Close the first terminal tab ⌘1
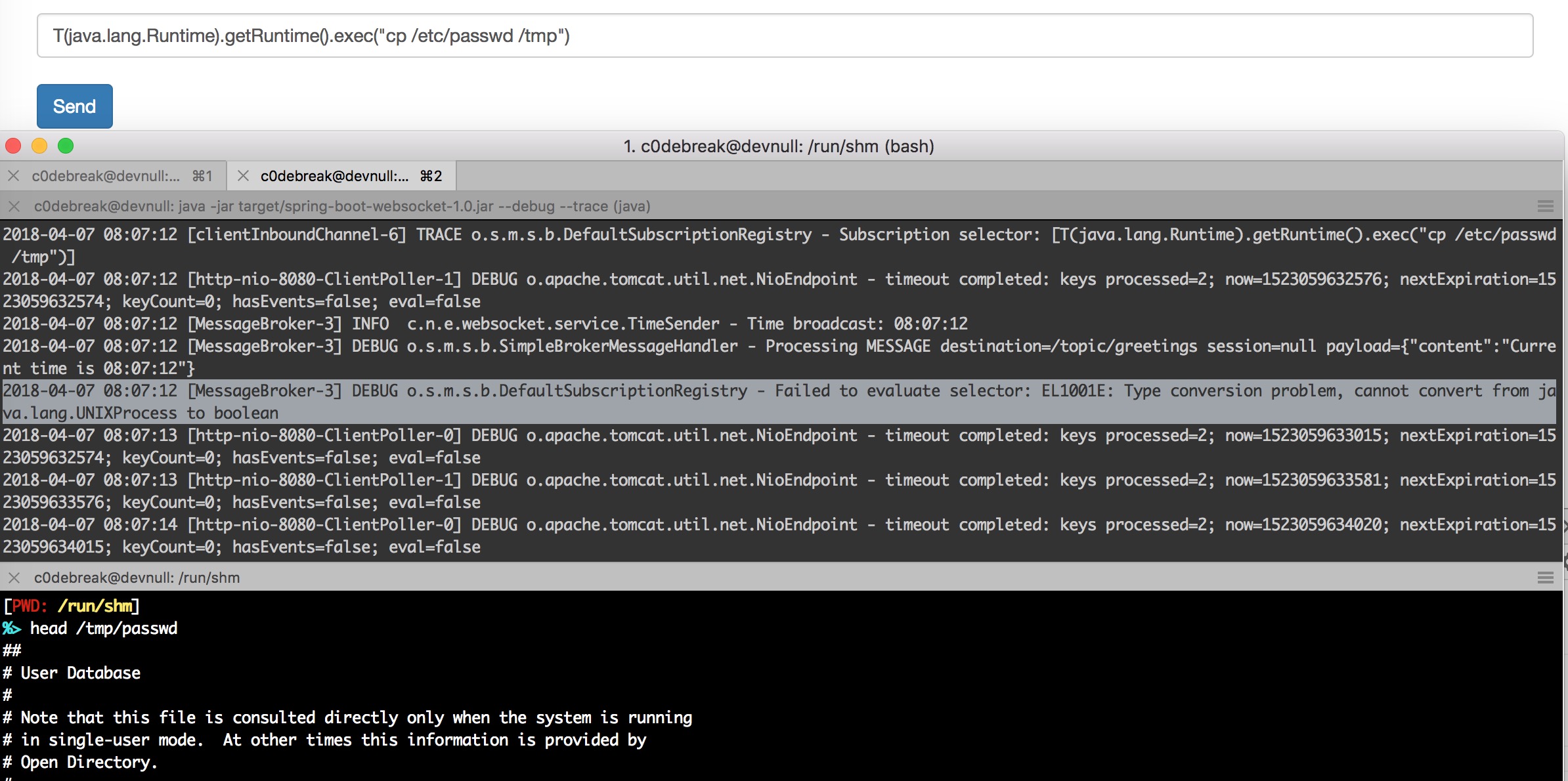This screenshot has height=781, width=1568. coord(13,176)
